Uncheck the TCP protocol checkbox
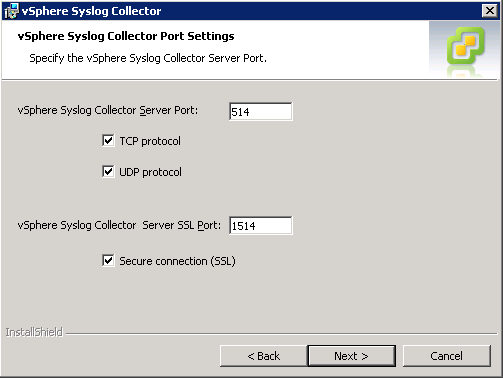Screen dimensions: 503x378 [x=108, y=141]
